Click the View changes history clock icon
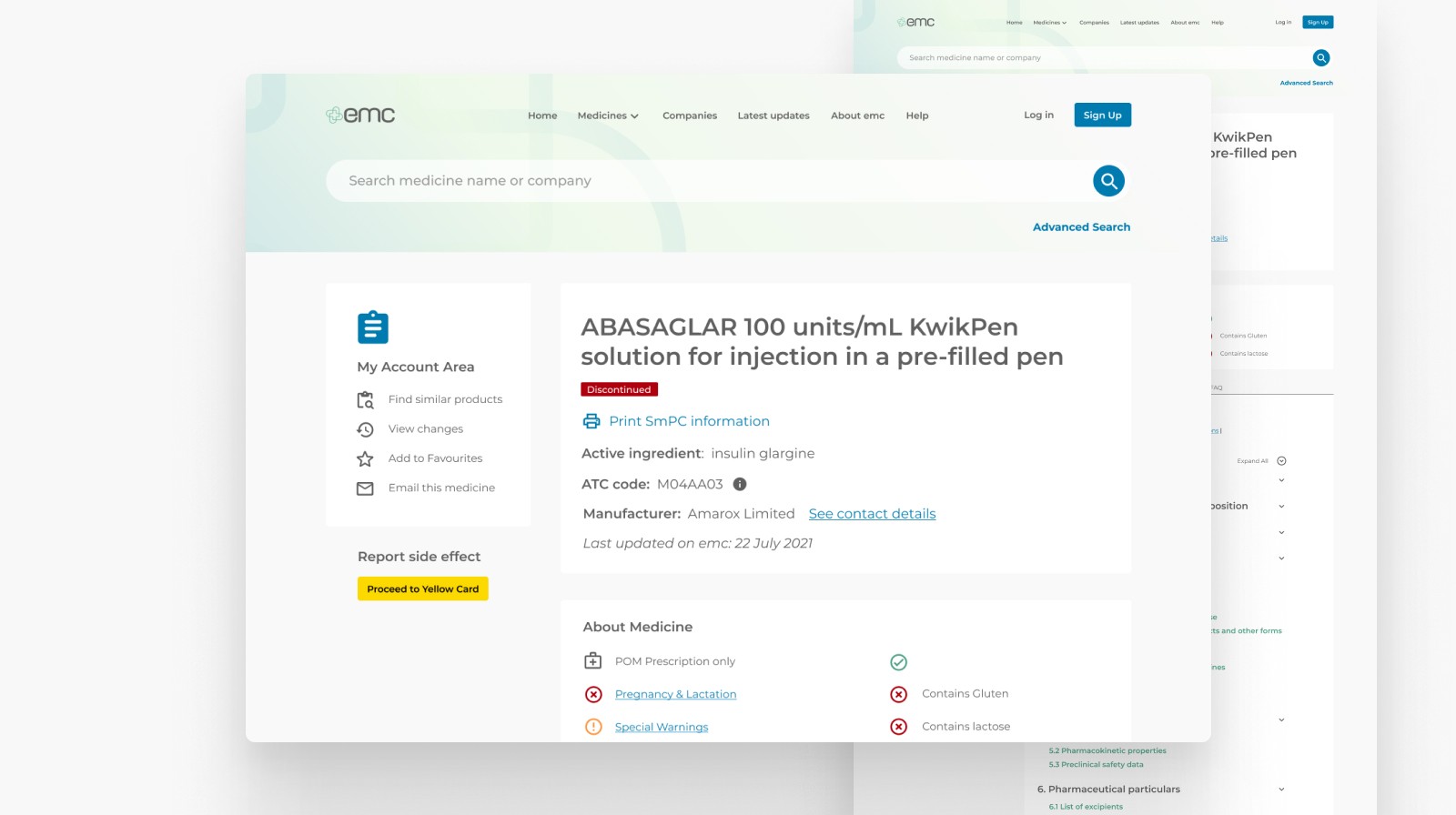1456x815 pixels. point(365,429)
